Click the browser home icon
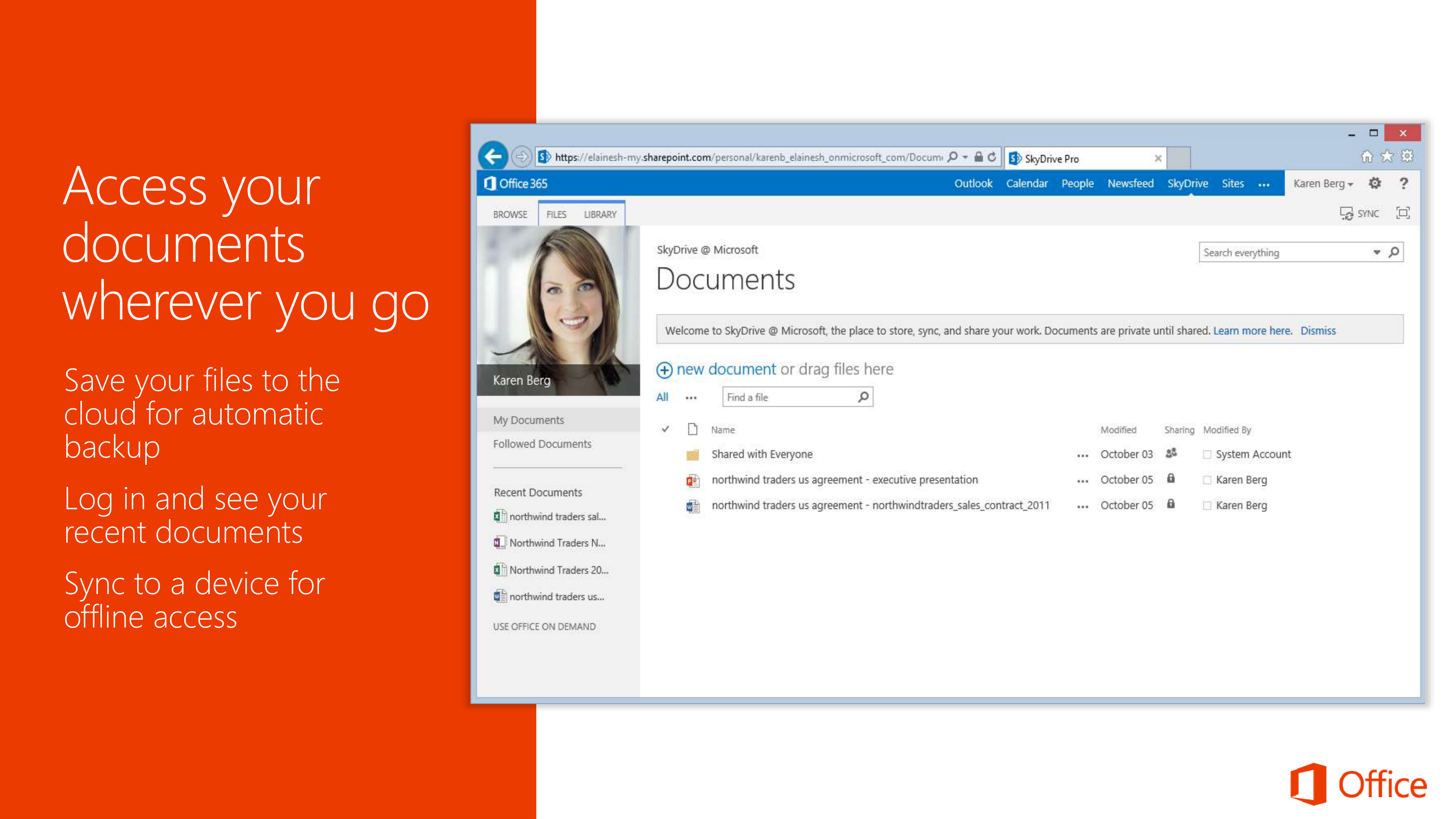Image resolution: width=1456 pixels, height=819 pixels. (1367, 157)
